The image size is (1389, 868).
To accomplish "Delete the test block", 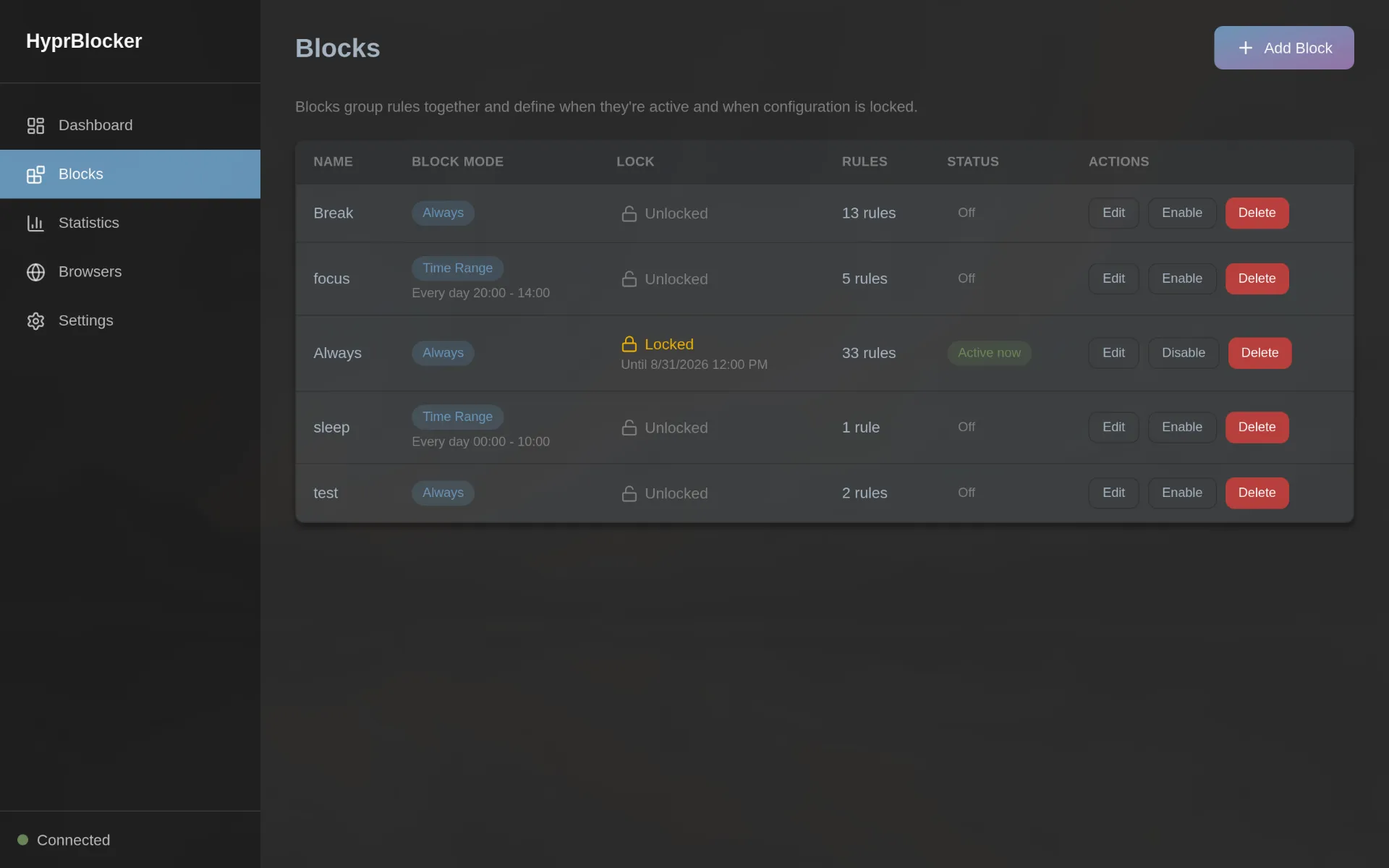I will click(1257, 493).
